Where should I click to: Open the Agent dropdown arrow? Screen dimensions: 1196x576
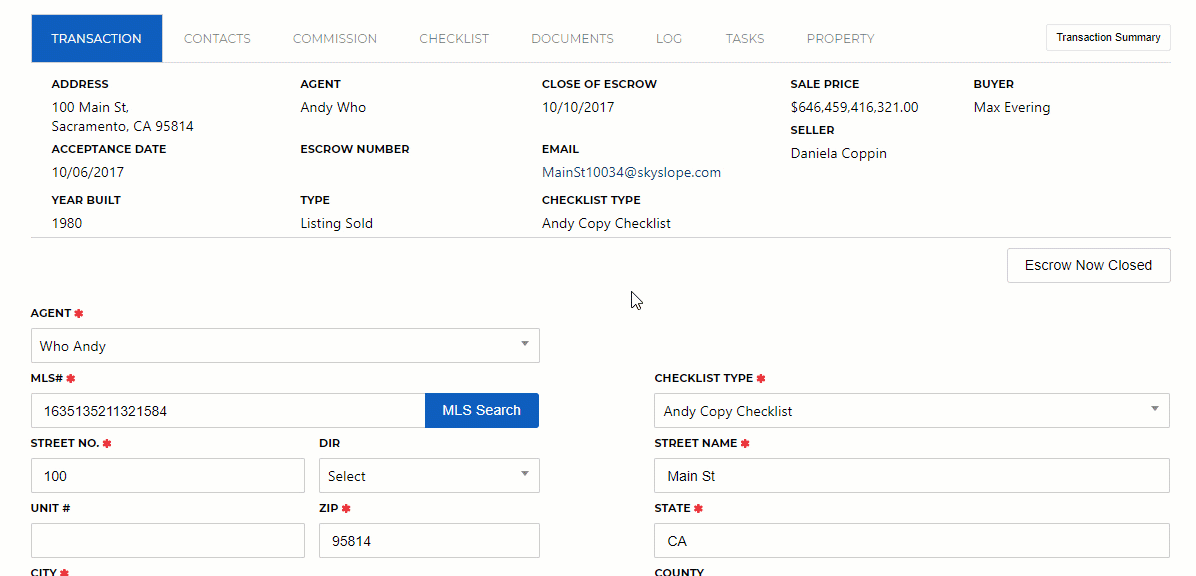pyautogui.click(x=525, y=344)
